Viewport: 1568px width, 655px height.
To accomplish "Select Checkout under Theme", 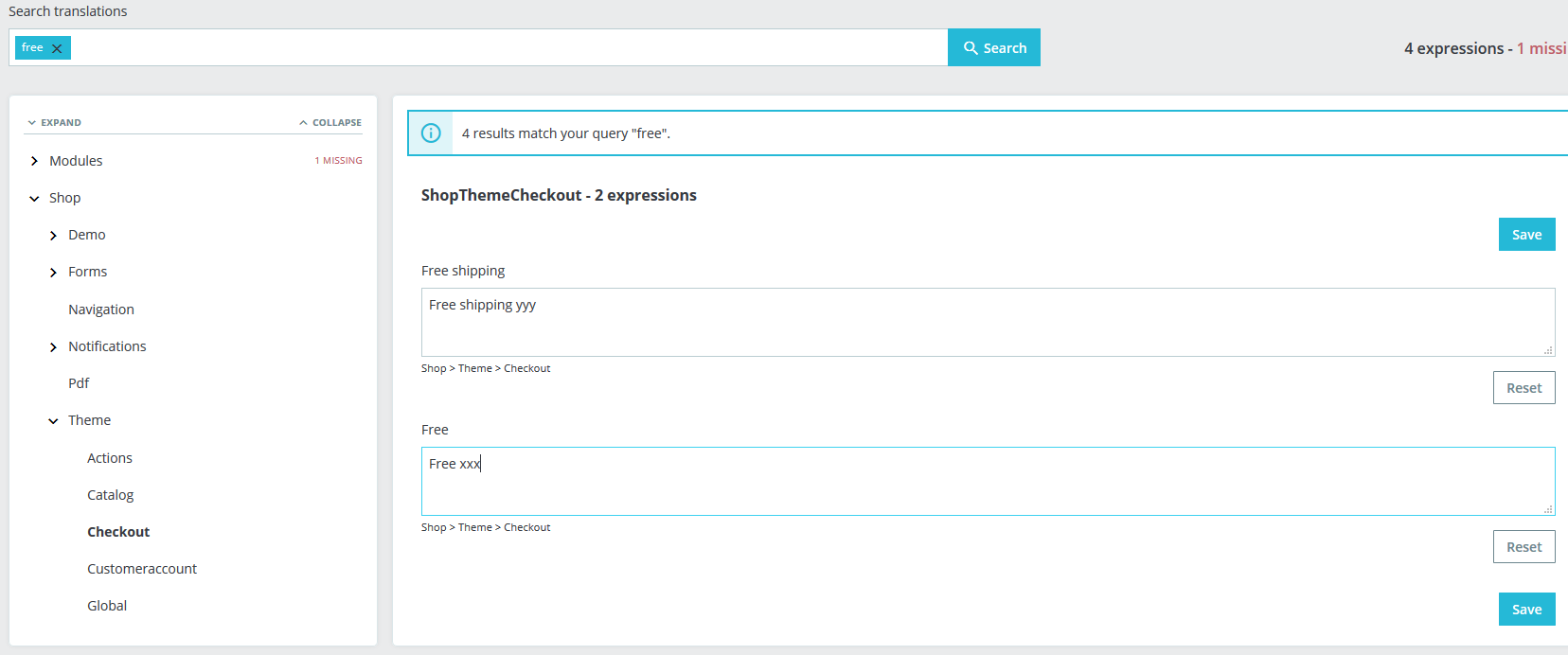I will [118, 532].
